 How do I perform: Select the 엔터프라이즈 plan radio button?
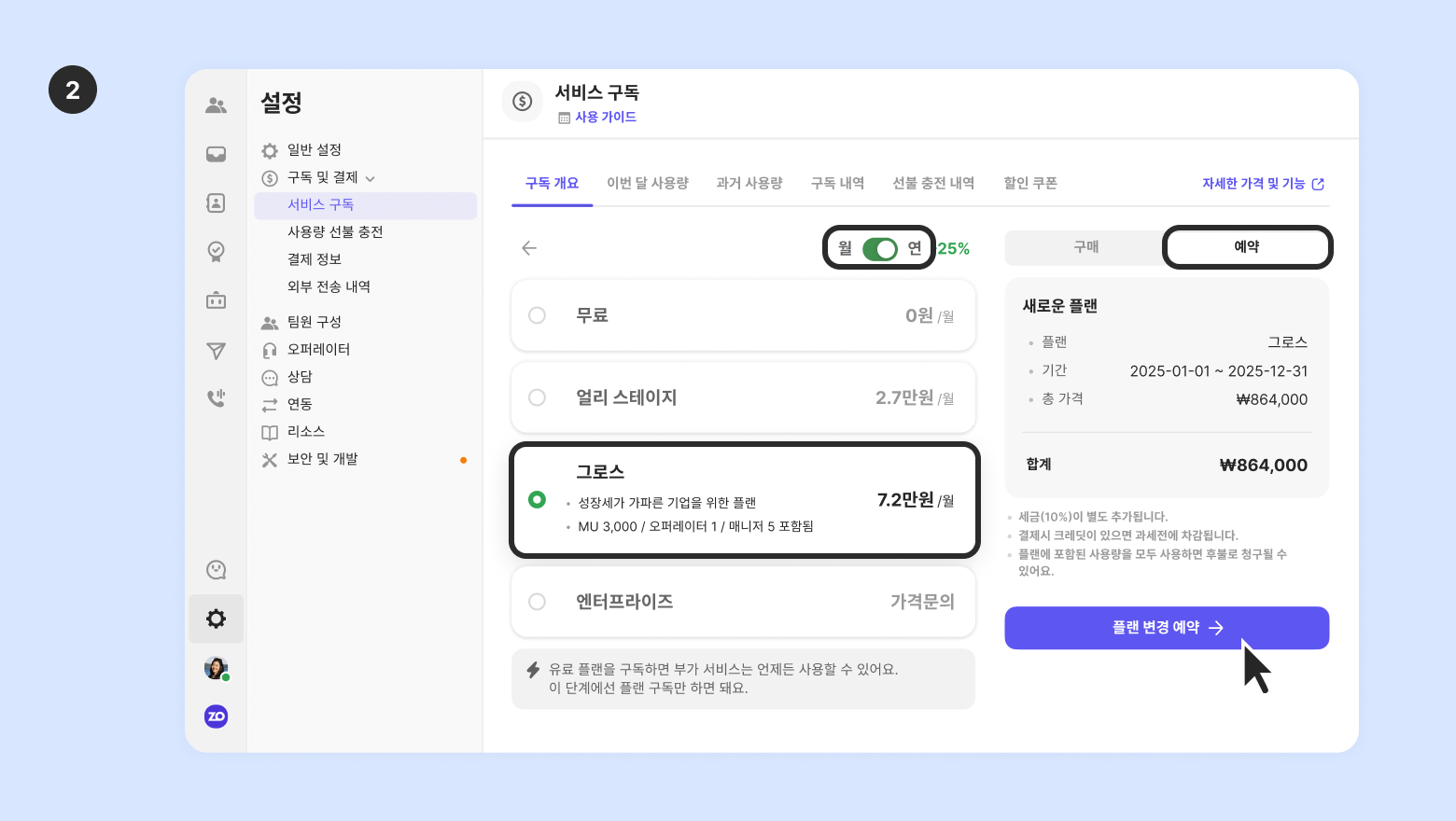click(x=538, y=602)
